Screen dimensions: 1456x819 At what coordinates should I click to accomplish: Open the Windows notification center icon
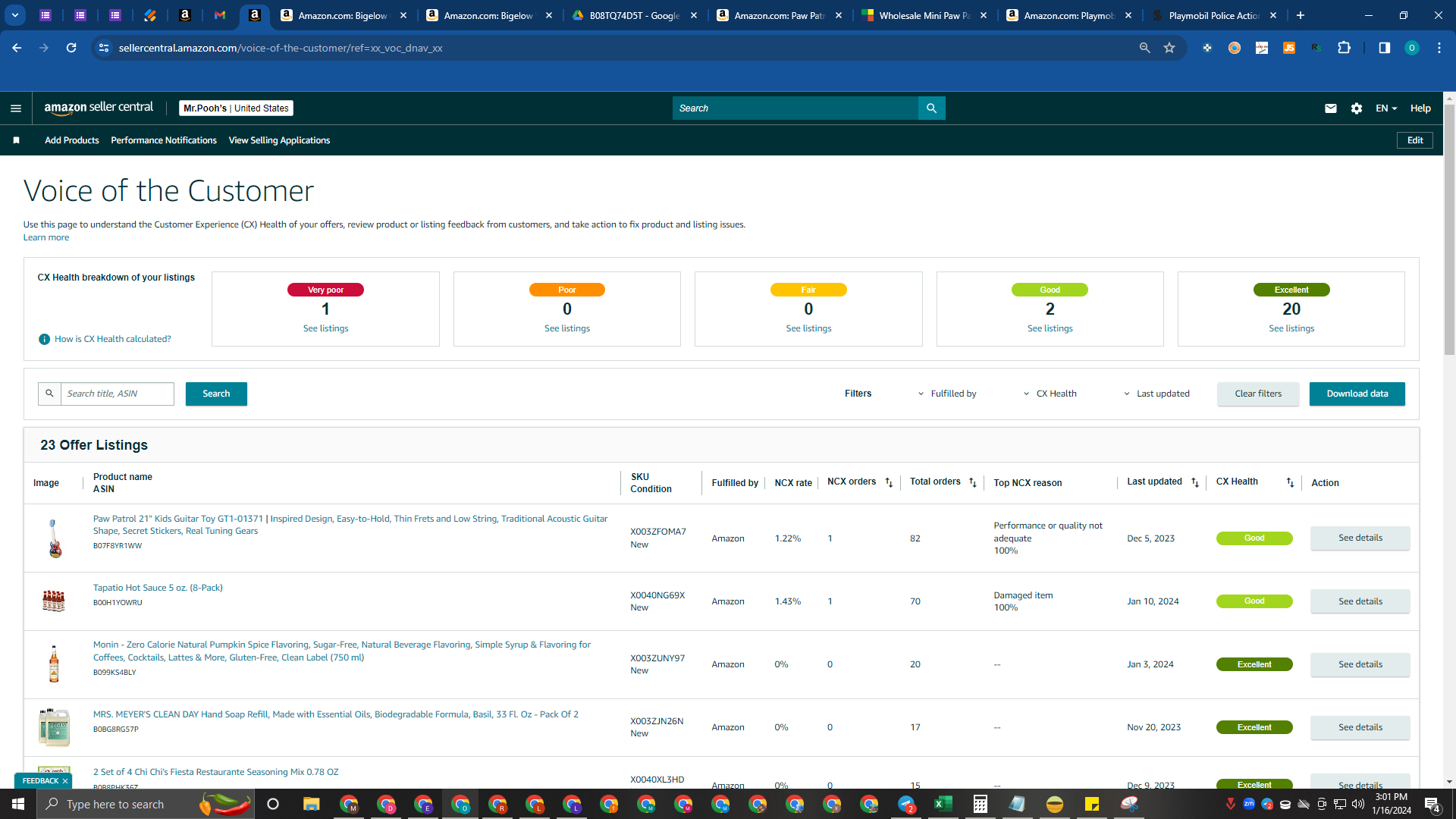1432,805
